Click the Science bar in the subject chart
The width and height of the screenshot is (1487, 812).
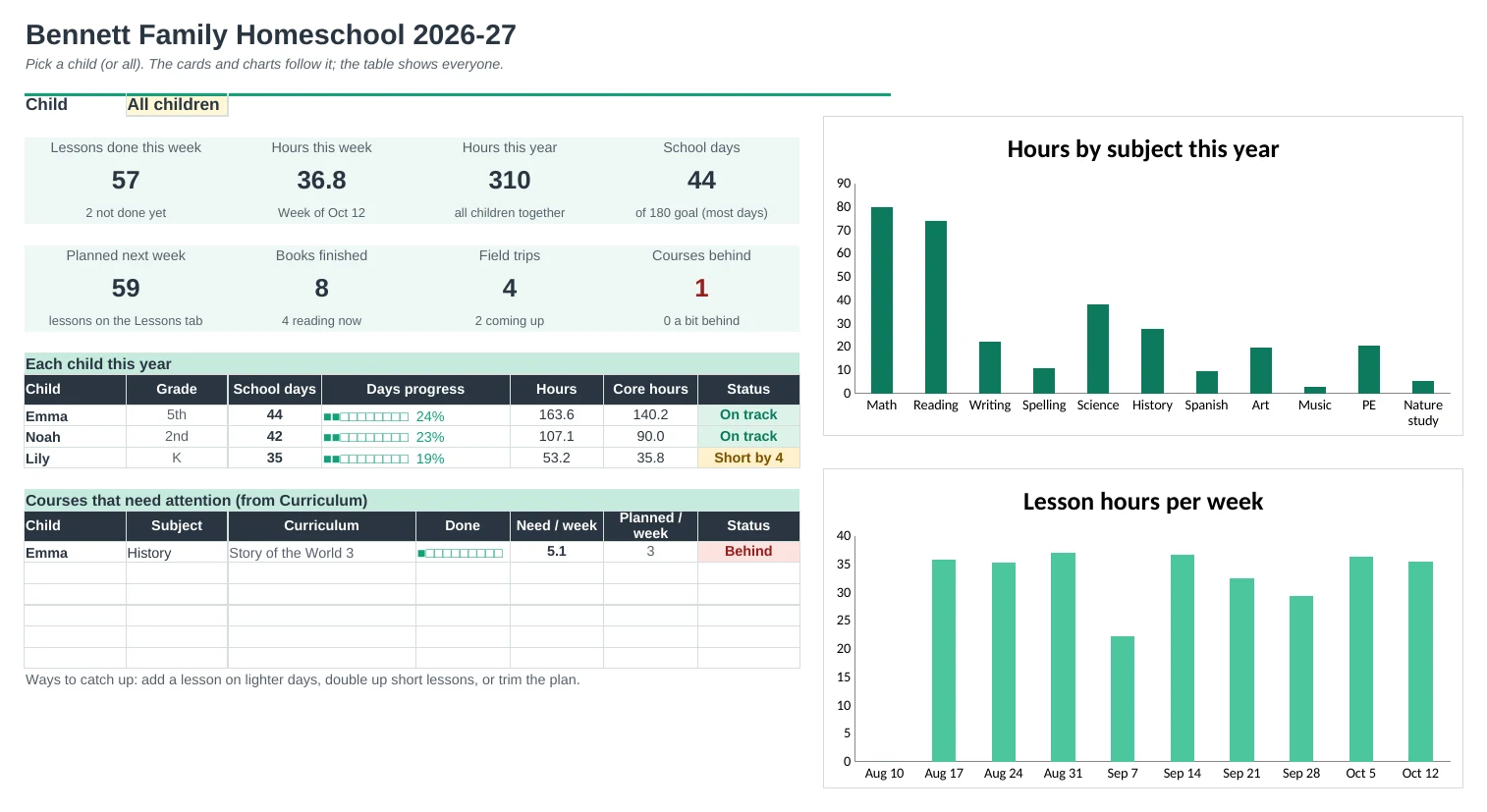[1098, 350]
